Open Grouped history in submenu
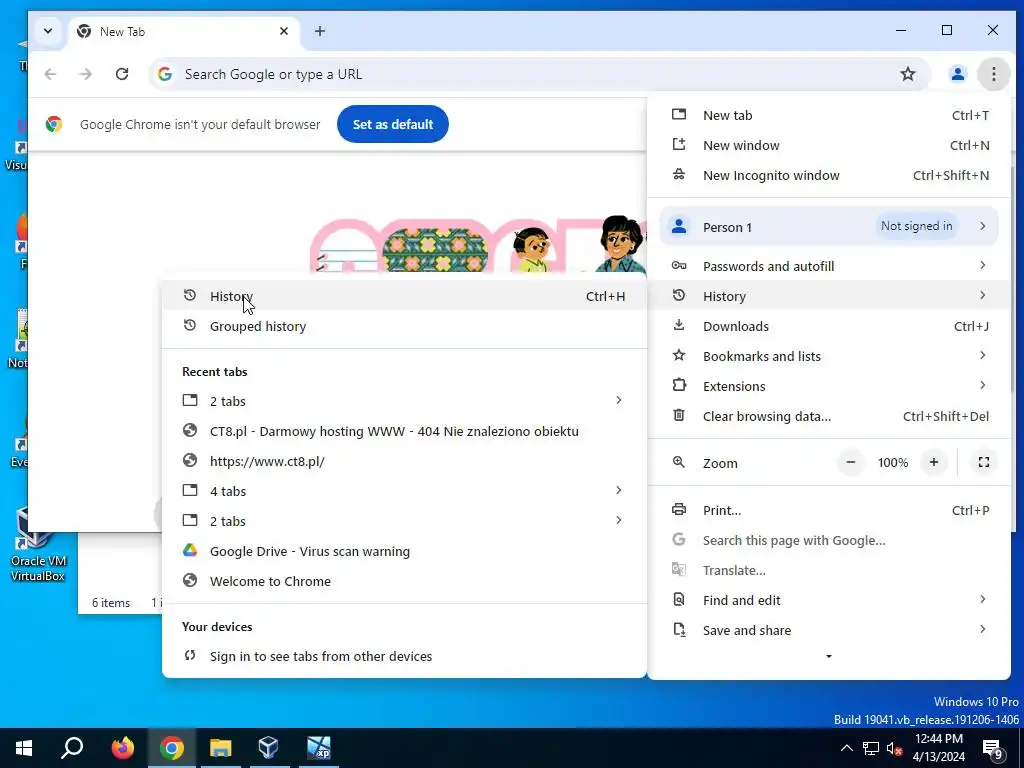 coord(404,326)
